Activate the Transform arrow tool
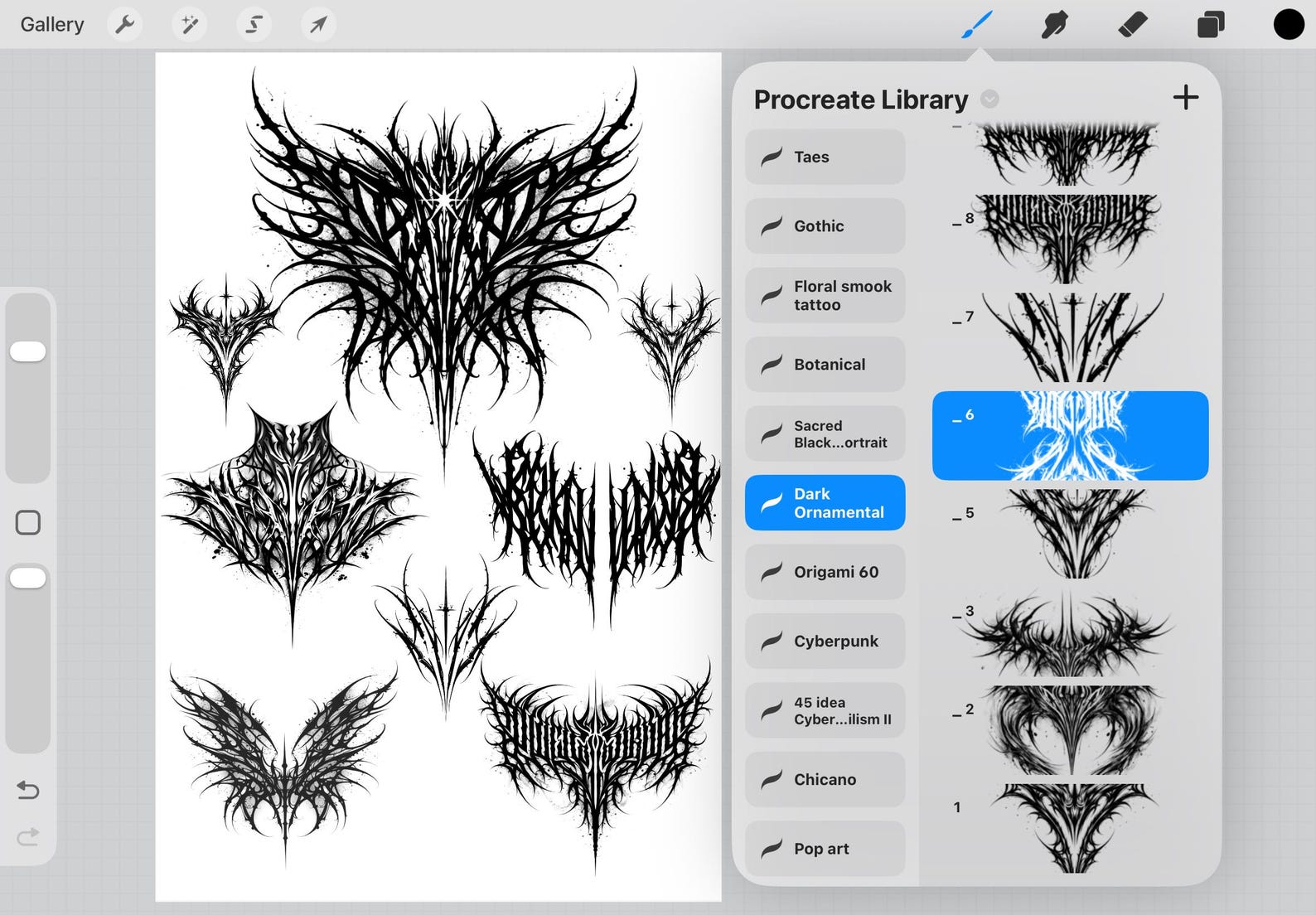This screenshot has width=1316, height=915. [x=318, y=25]
